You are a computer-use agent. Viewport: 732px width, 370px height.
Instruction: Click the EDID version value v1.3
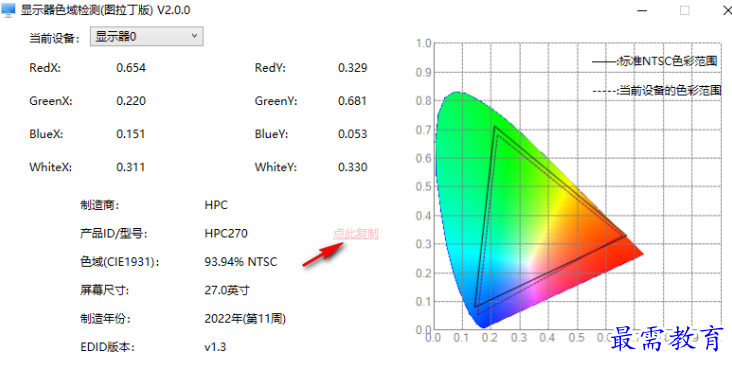point(215,347)
